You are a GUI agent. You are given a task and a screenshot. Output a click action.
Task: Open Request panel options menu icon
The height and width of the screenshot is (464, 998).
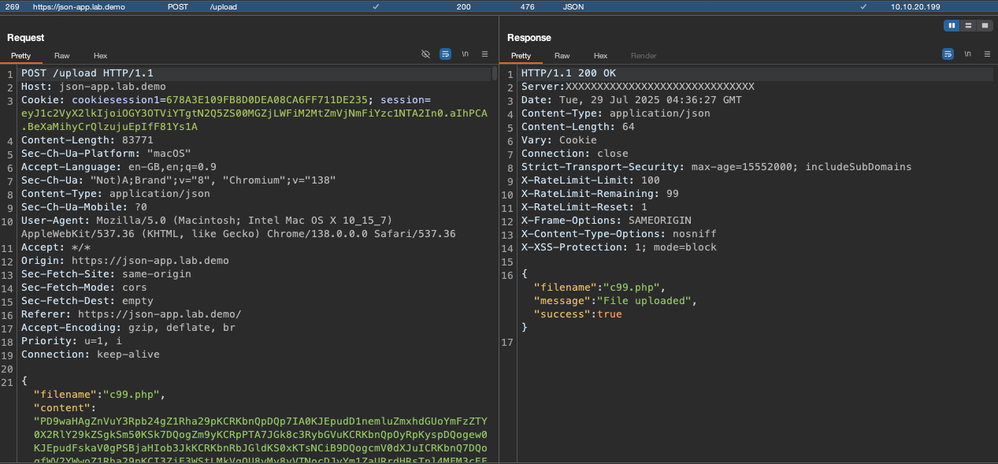[x=485, y=55]
